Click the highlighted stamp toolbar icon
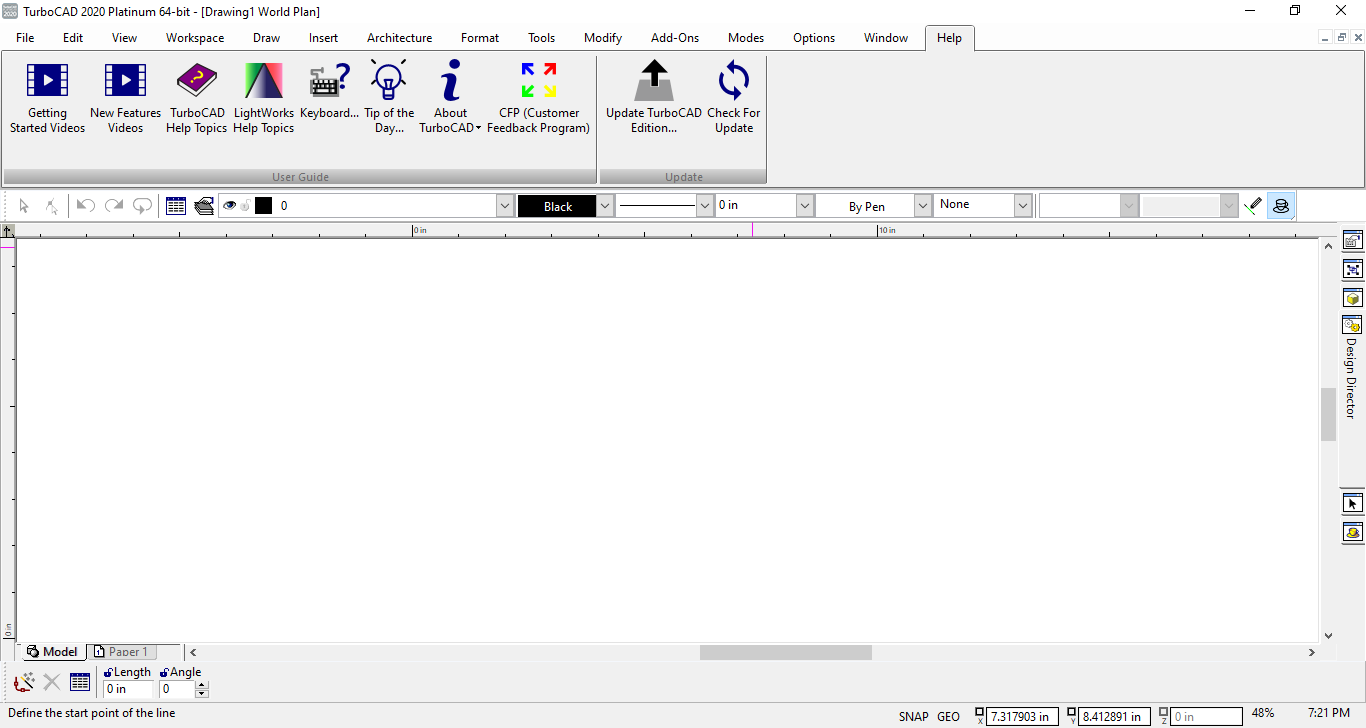Screen dimensions: 1366x728 click(x=1281, y=206)
